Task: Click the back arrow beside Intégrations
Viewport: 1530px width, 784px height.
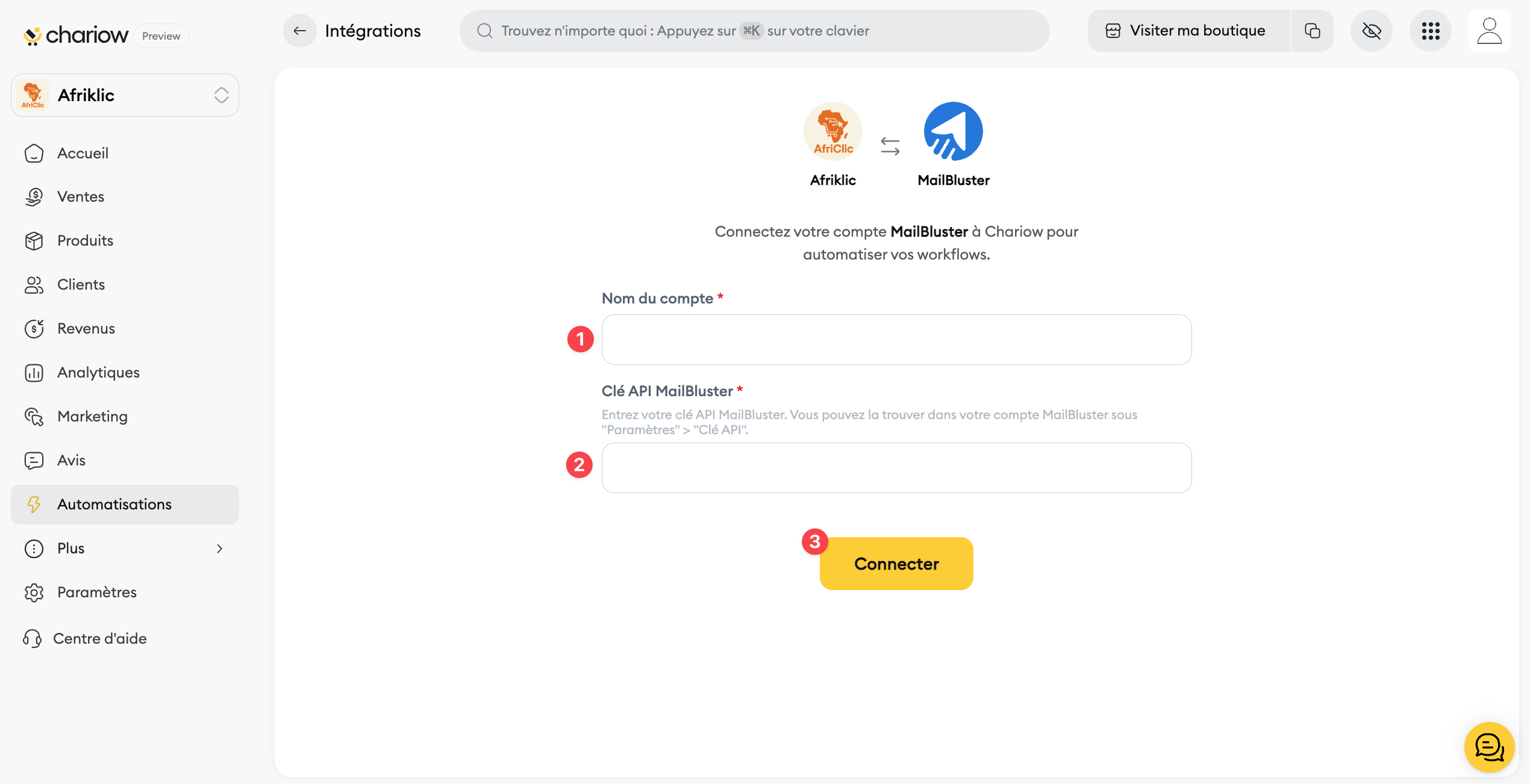Action: tap(299, 31)
